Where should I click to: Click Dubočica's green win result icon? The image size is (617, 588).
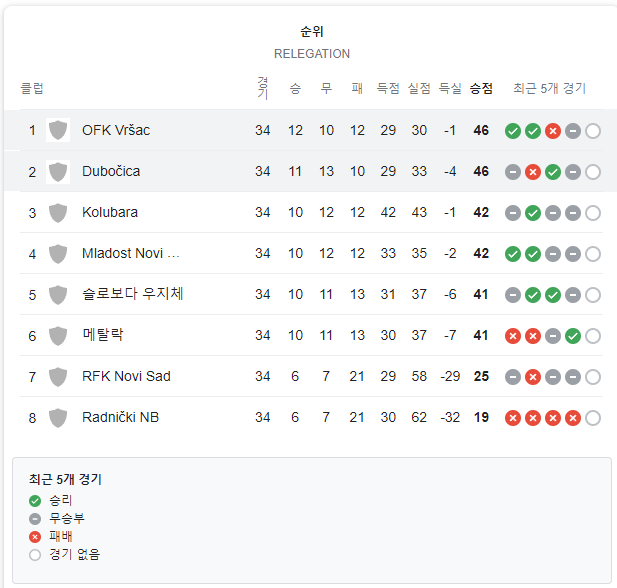point(553,172)
